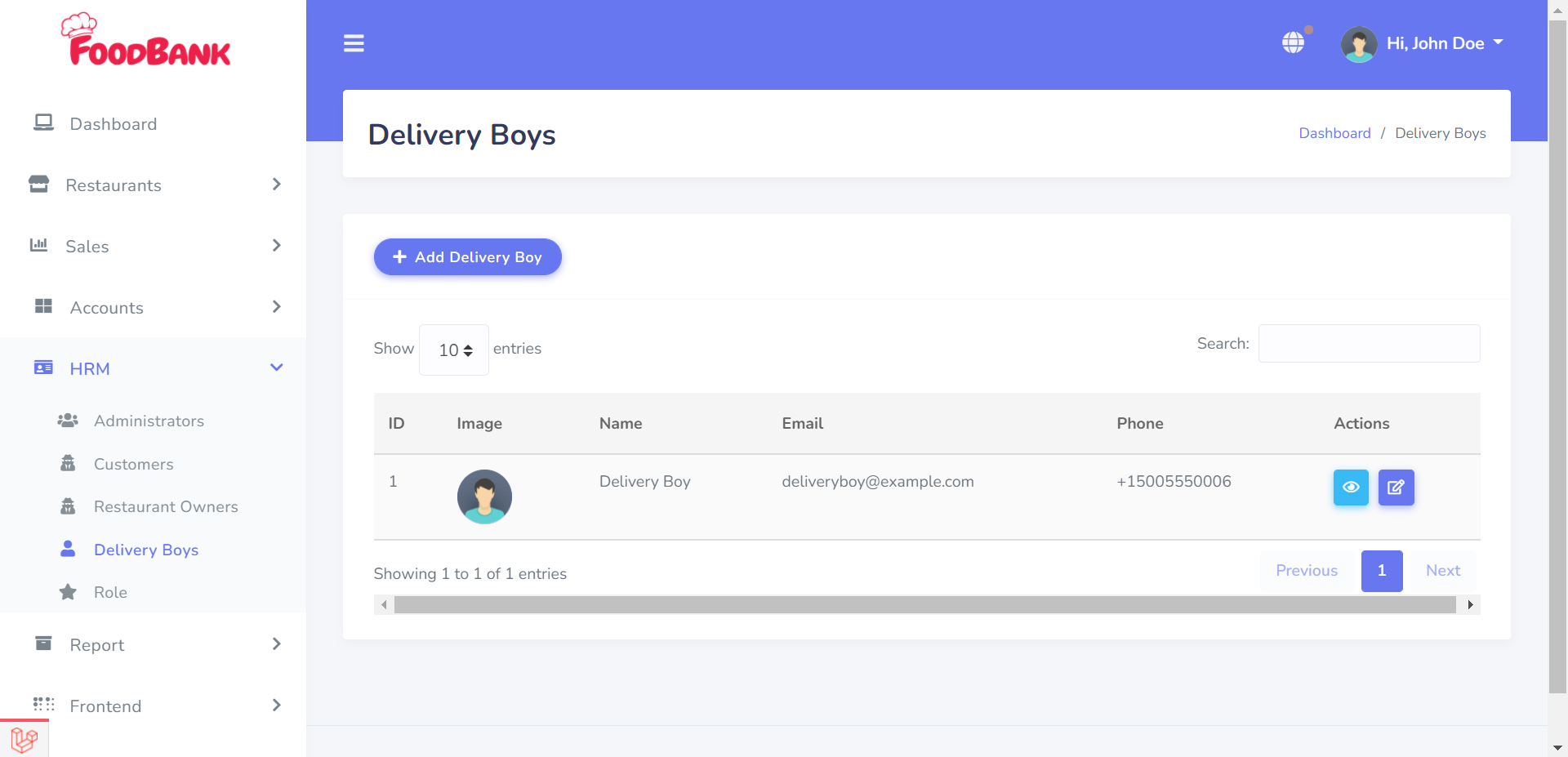Expand the Sales menu chevron
Screen dimensions: 1568x757
pyautogui.click(x=276, y=246)
